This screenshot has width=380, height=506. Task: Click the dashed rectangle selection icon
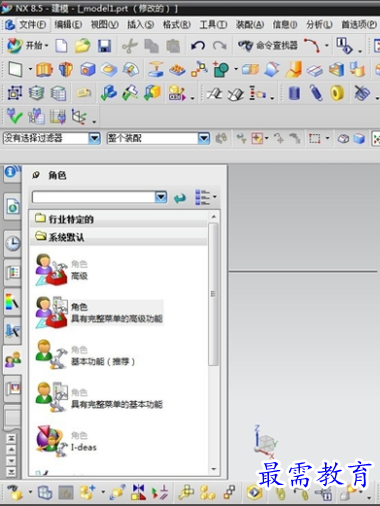tap(314, 138)
